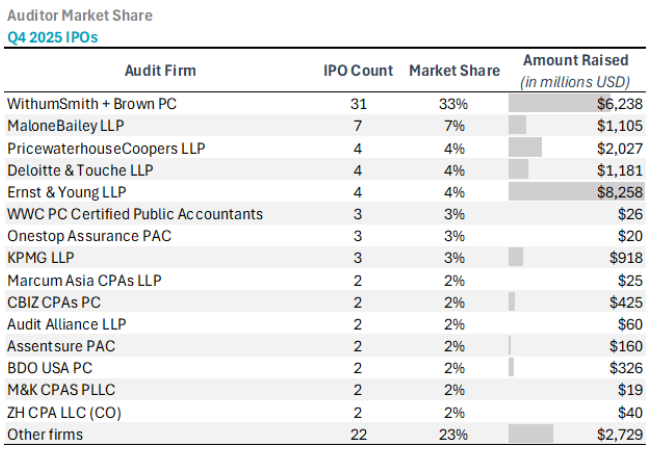Click the WithumSmith + Brown PC cell
The image size is (657, 457).
point(95,103)
